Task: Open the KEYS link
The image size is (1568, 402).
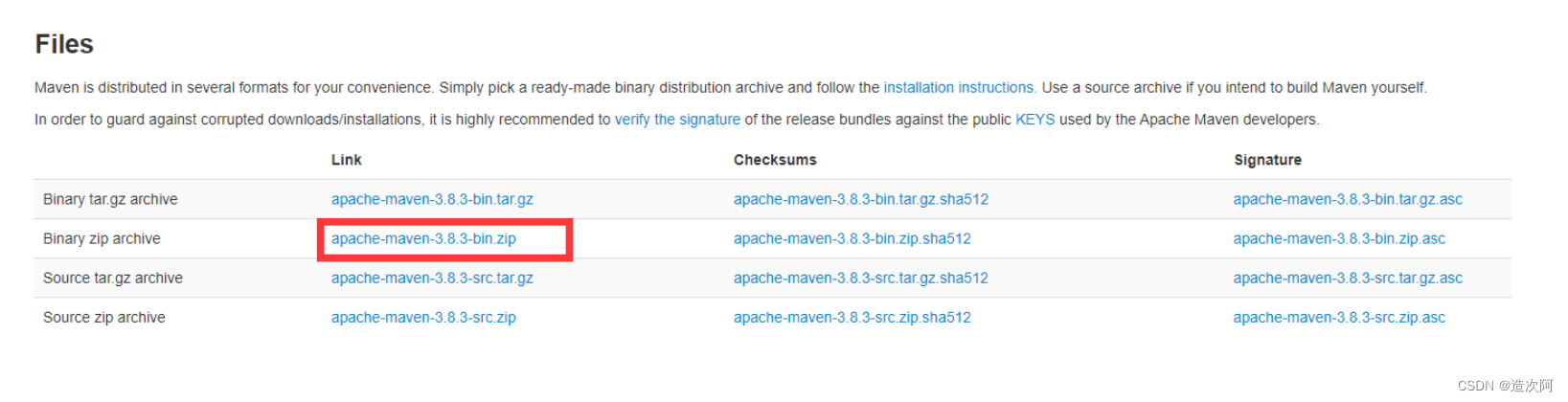Action: click(1034, 120)
